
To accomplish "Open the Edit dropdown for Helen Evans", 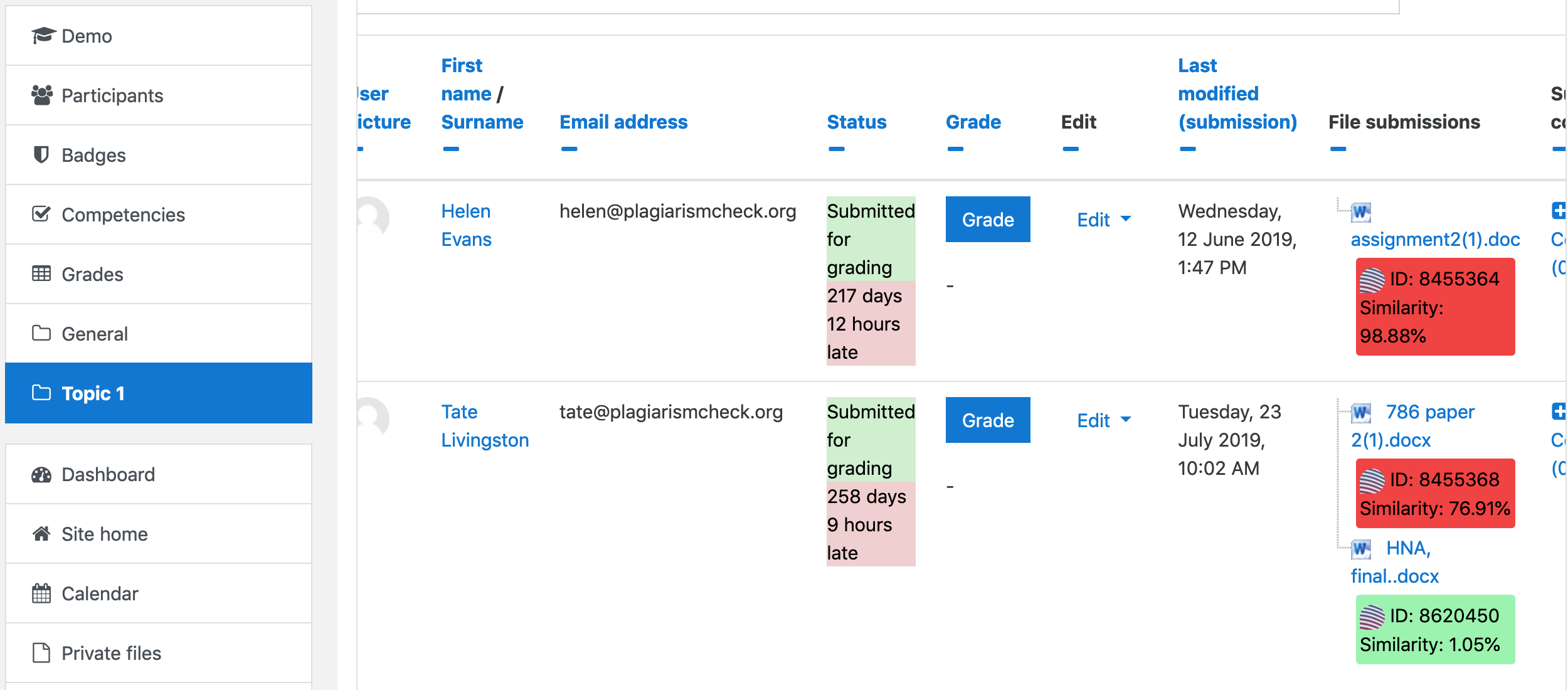I will 1103,220.
